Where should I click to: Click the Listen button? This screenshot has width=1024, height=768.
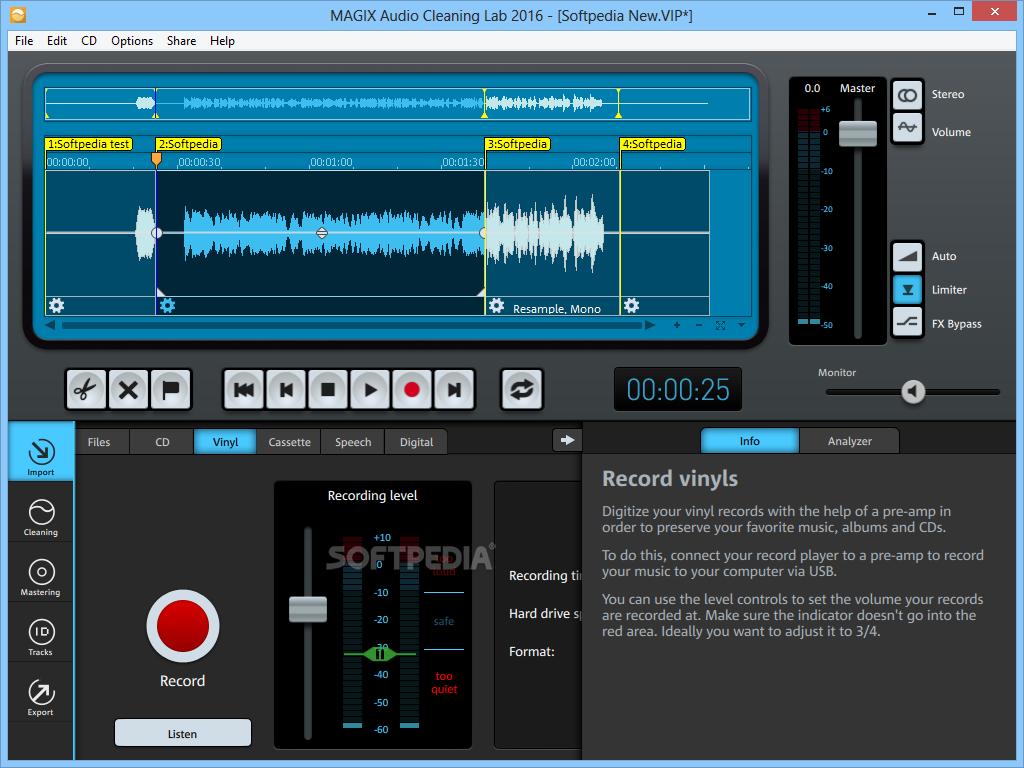pos(183,733)
